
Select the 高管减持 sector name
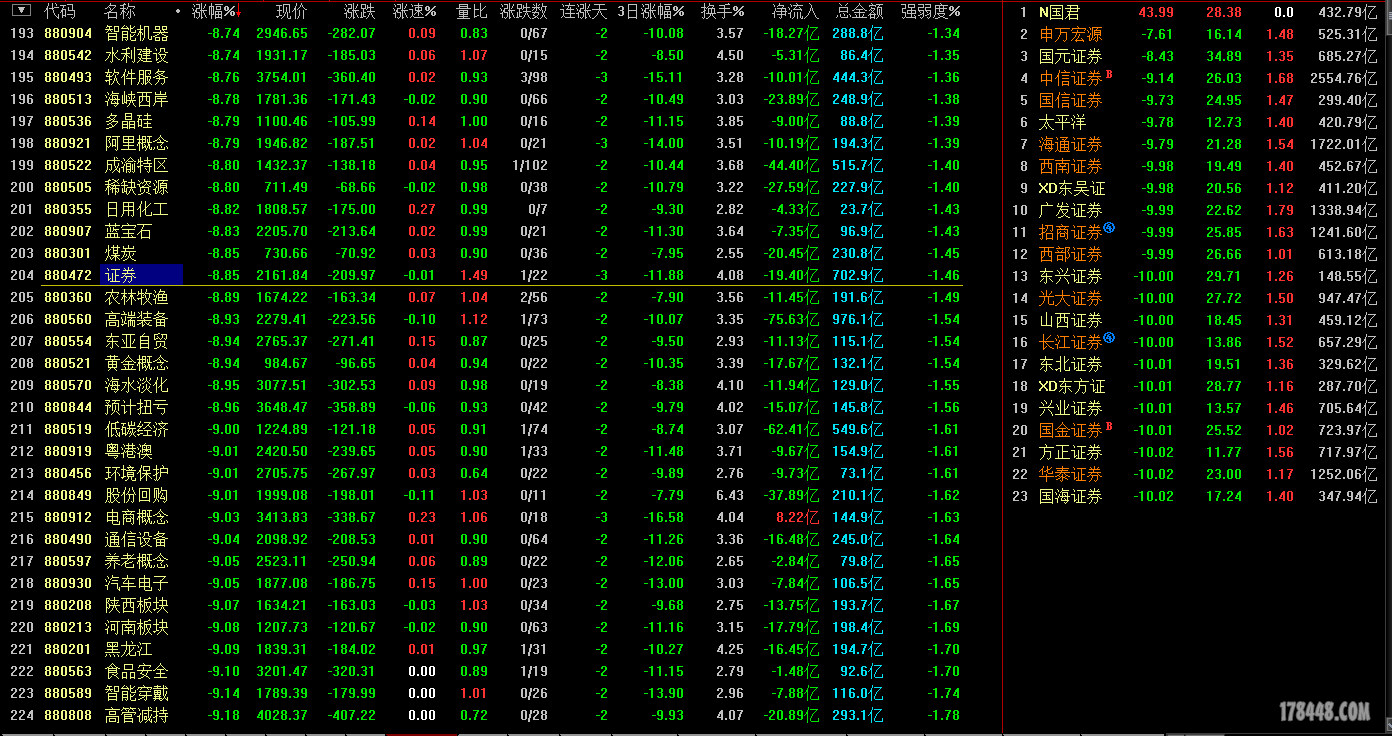137,715
